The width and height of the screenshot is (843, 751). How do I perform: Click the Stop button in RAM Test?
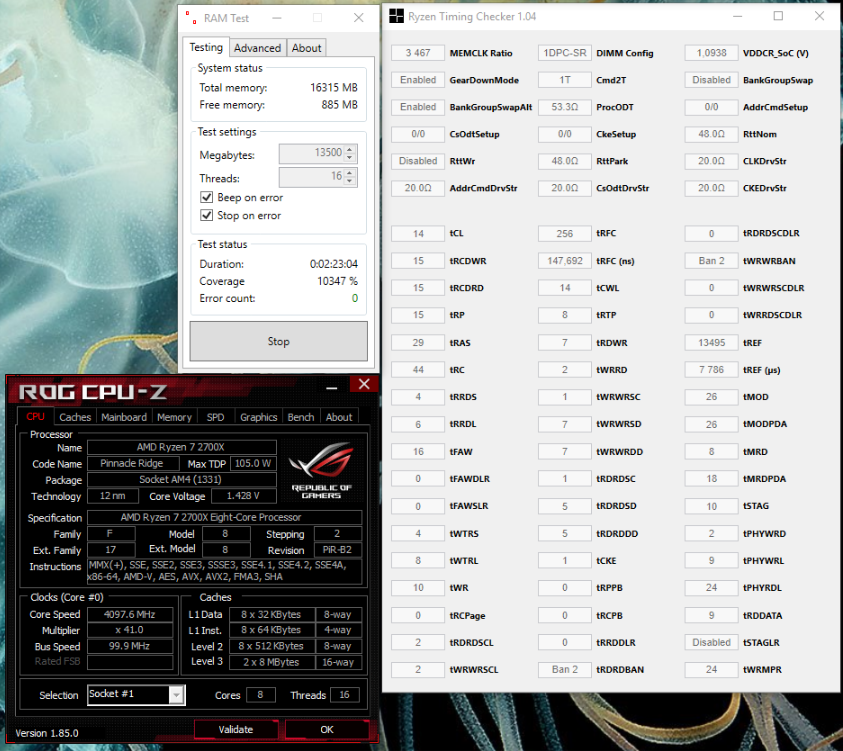tap(278, 341)
